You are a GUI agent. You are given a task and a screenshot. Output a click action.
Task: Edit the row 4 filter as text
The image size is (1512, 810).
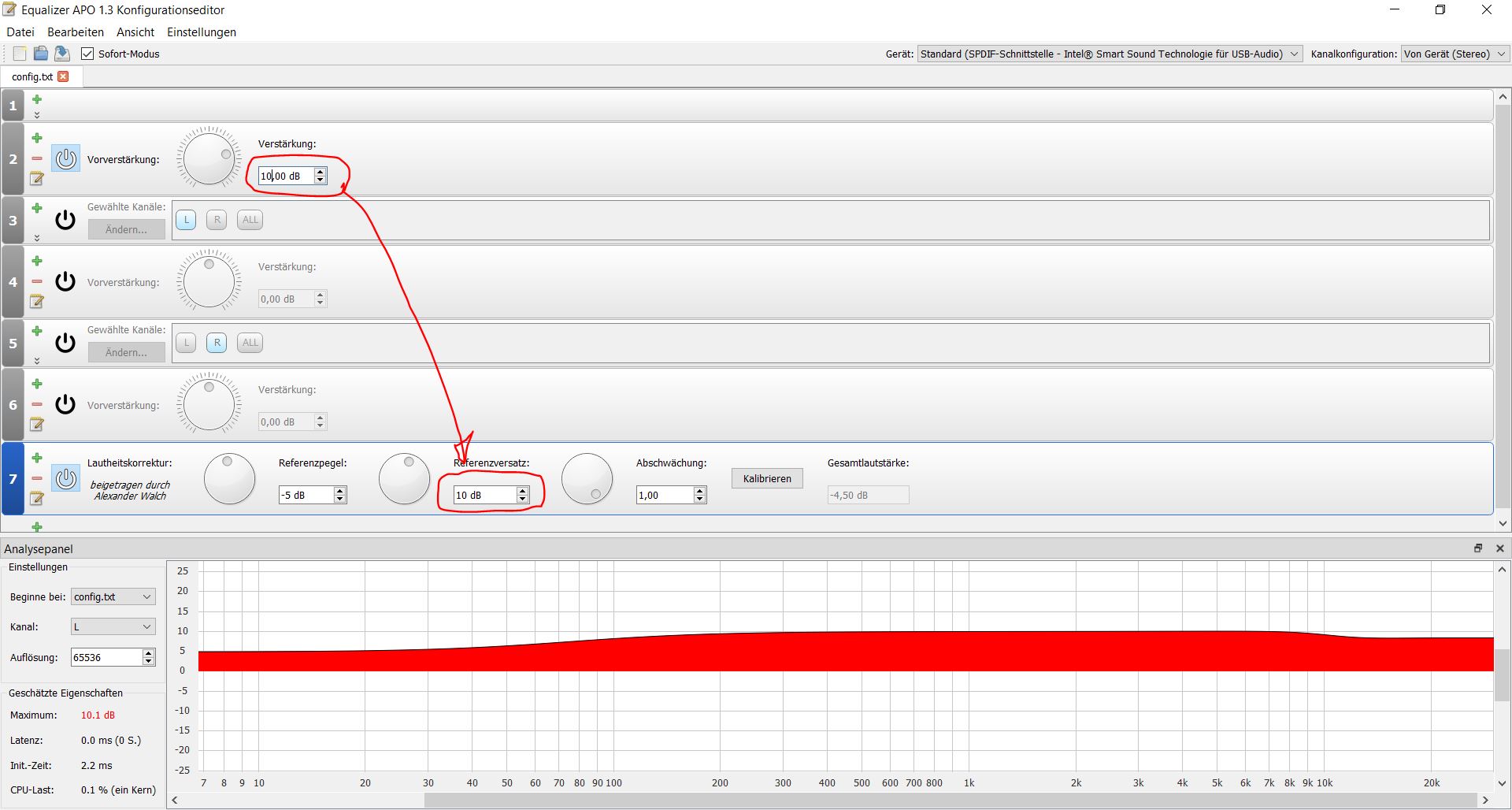click(37, 302)
